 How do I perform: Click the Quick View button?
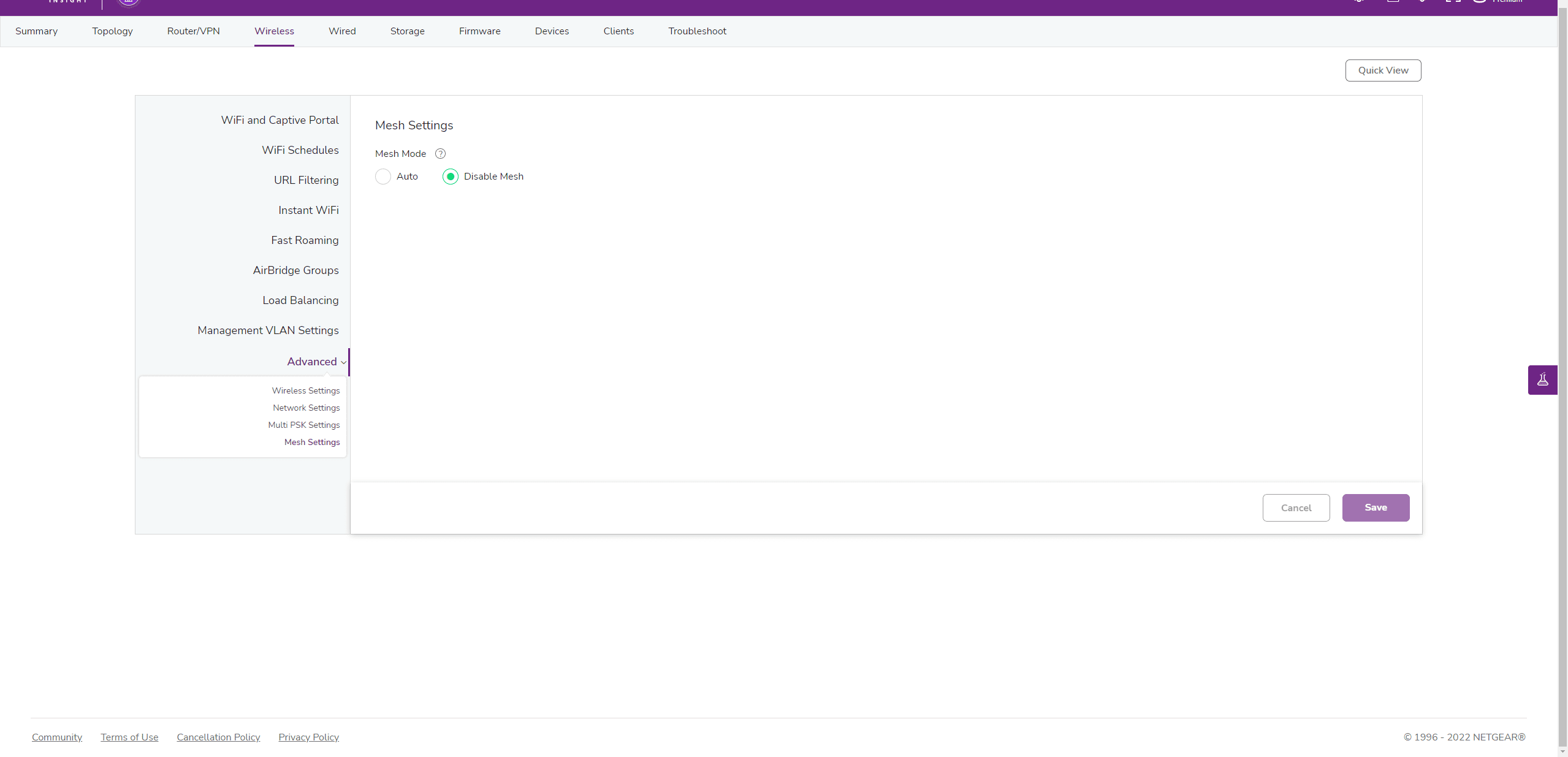coord(1382,70)
